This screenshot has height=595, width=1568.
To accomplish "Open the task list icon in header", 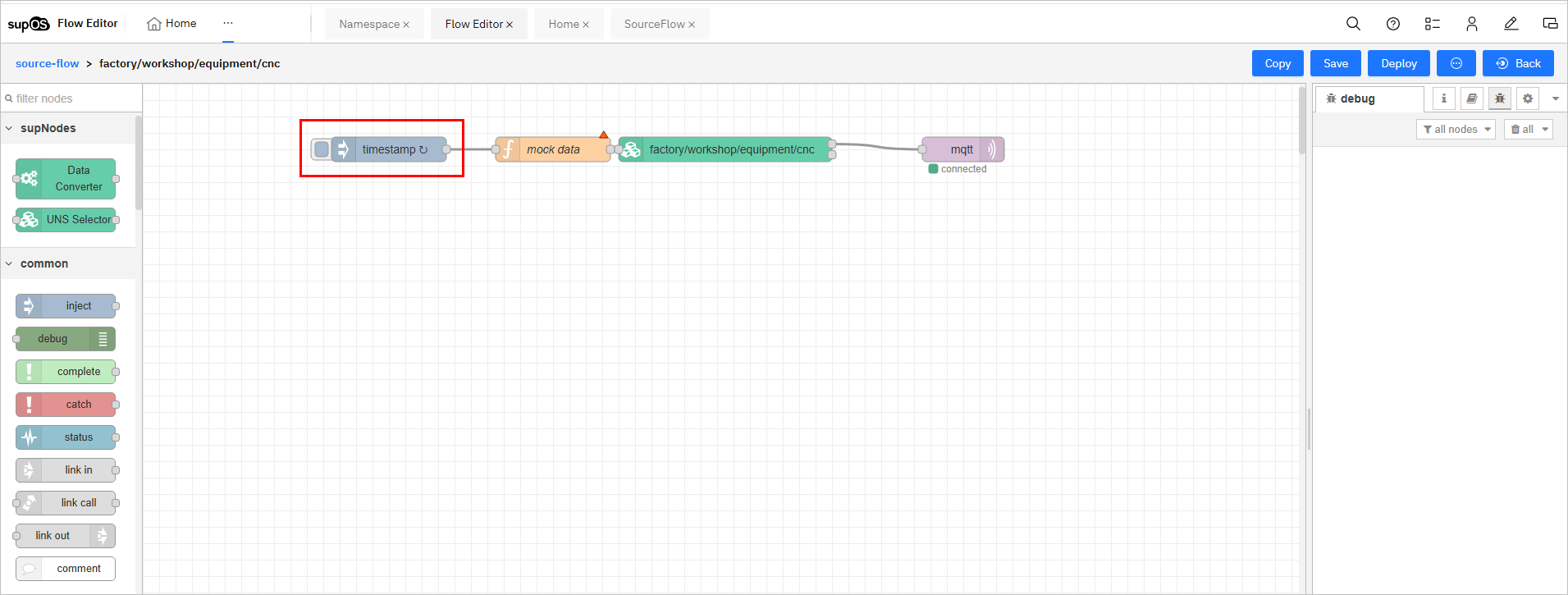I will (x=1433, y=24).
